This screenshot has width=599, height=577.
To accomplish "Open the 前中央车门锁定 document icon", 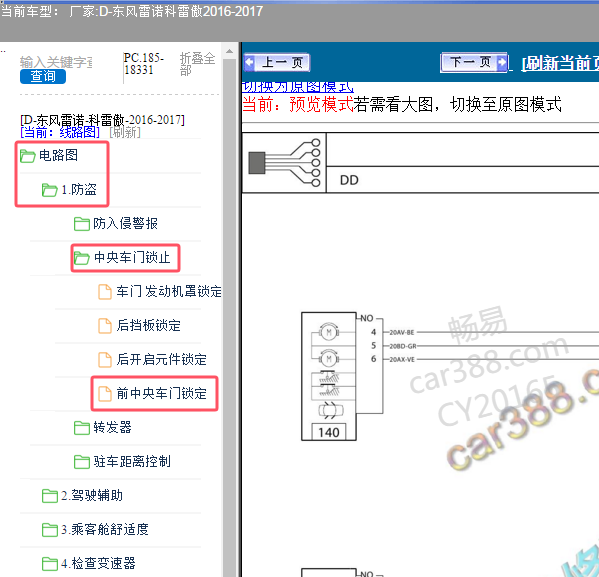I will [105, 394].
